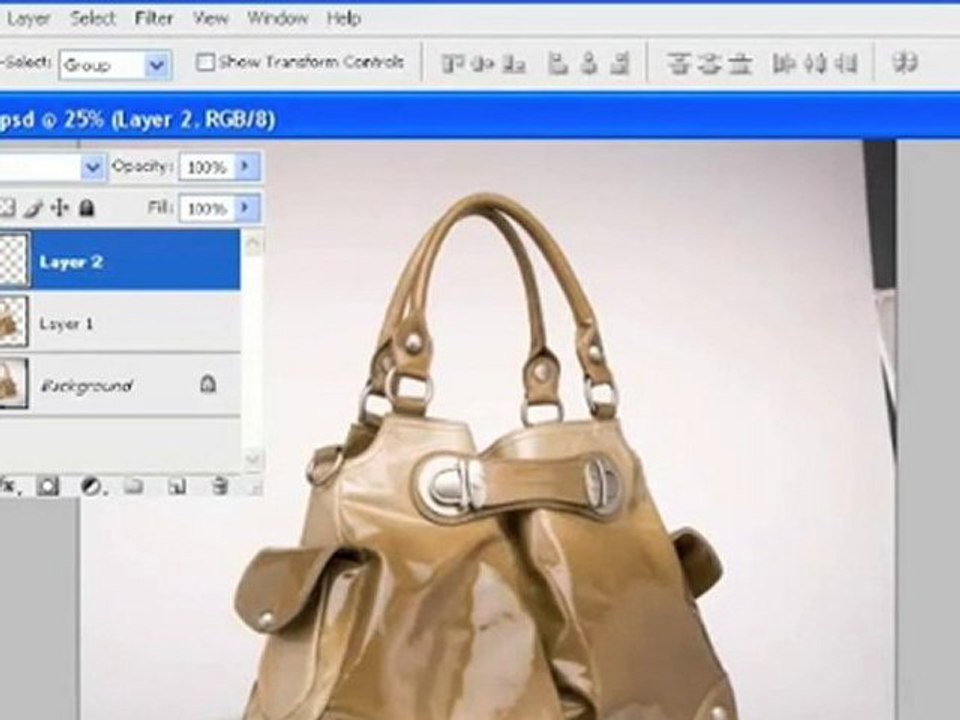Toggle the lock position icon
The image size is (960, 720).
pyautogui.click(x=59, y=208)
